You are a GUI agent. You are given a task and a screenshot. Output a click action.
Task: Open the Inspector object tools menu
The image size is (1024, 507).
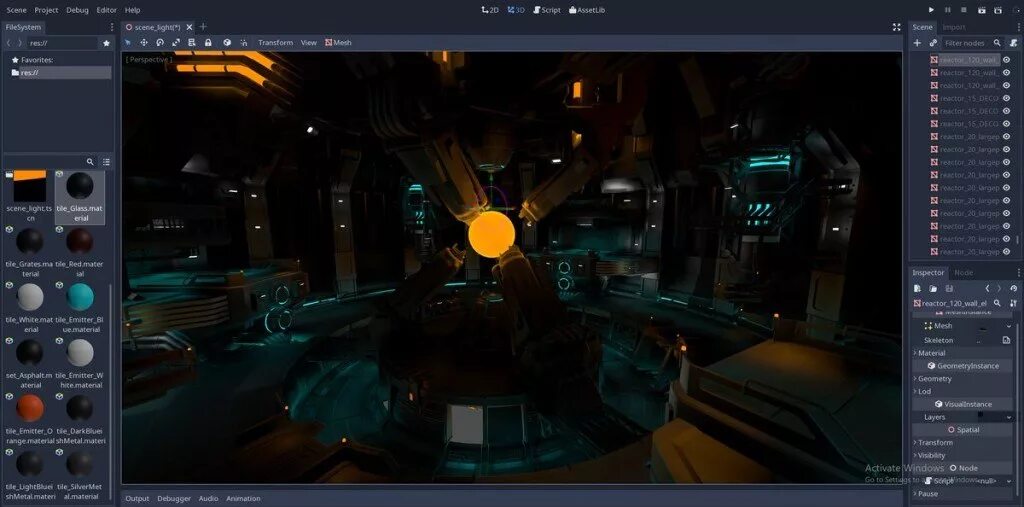tap(1013, 303)
